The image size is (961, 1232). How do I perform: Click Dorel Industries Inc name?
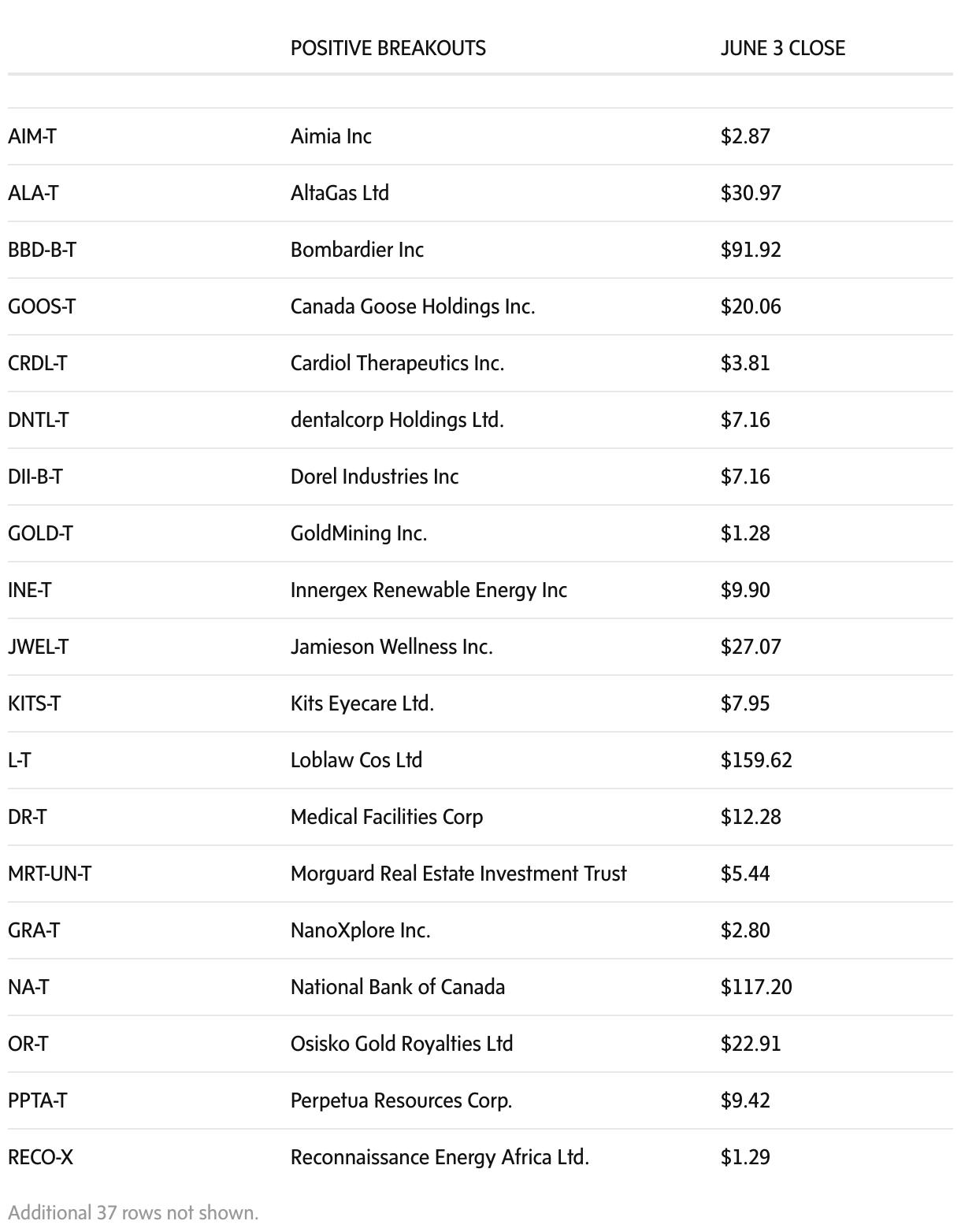point(374,477)
